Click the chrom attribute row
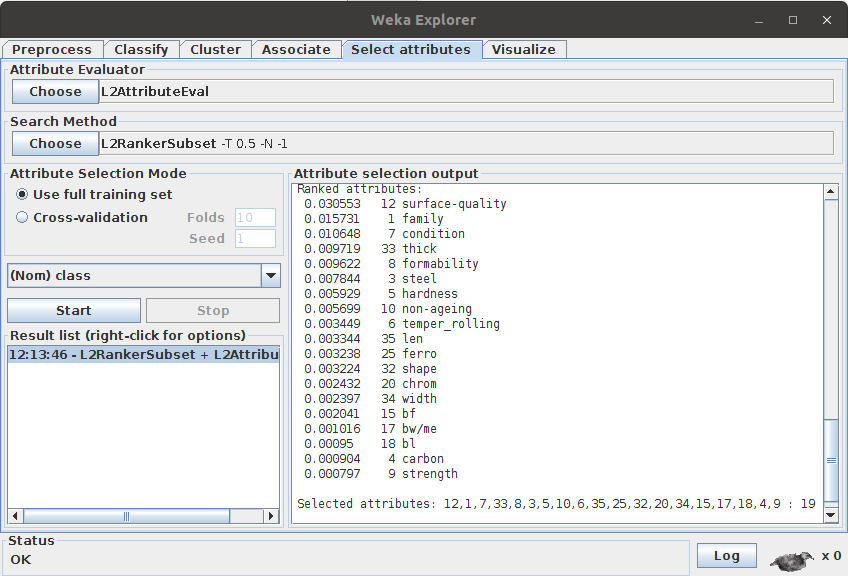 [x=370, y=384]
